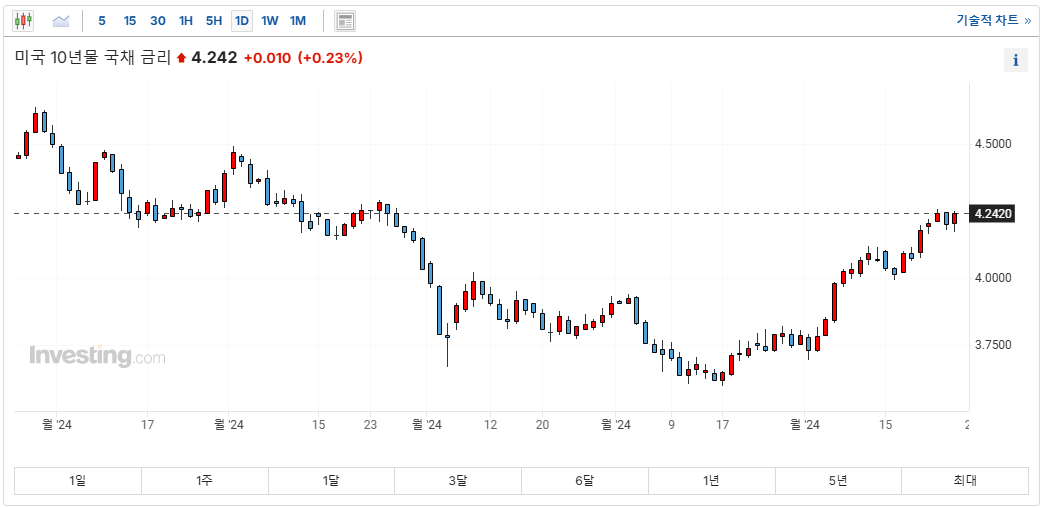The height and width of the screenshot is (507, 1042).
Task: Select the 5 minute interval
Action: click(x=102, y=20)
